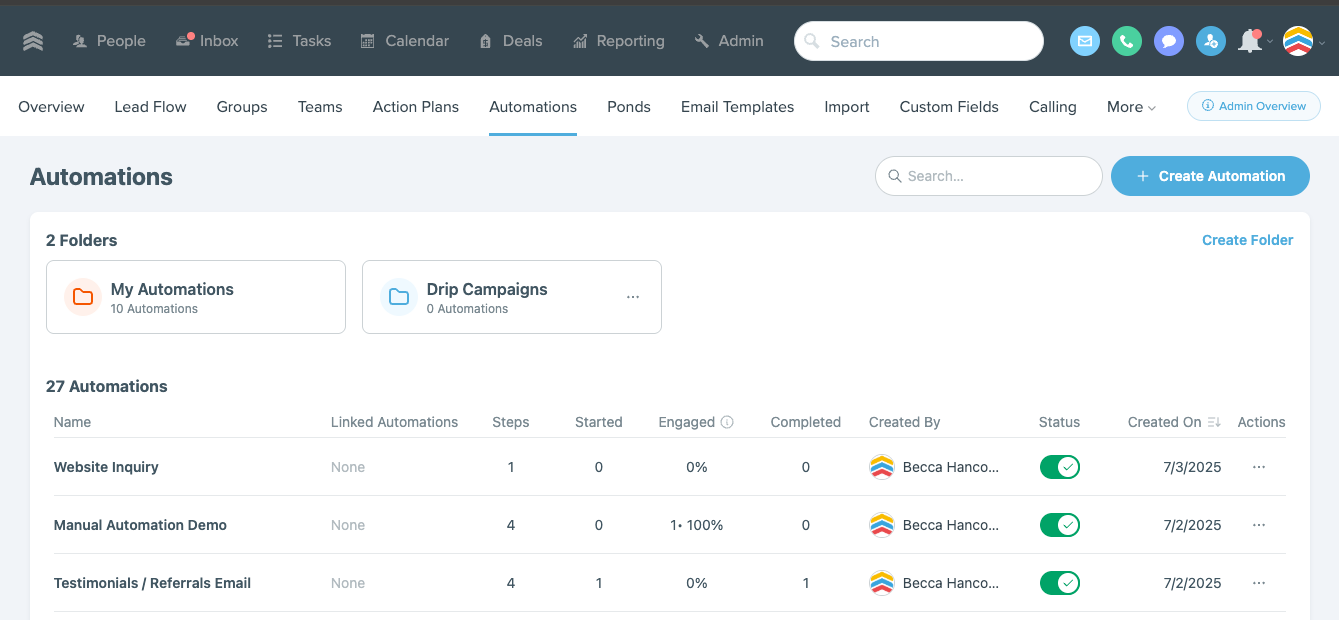Open the email compose icon in the top bar

(1085, 41)
